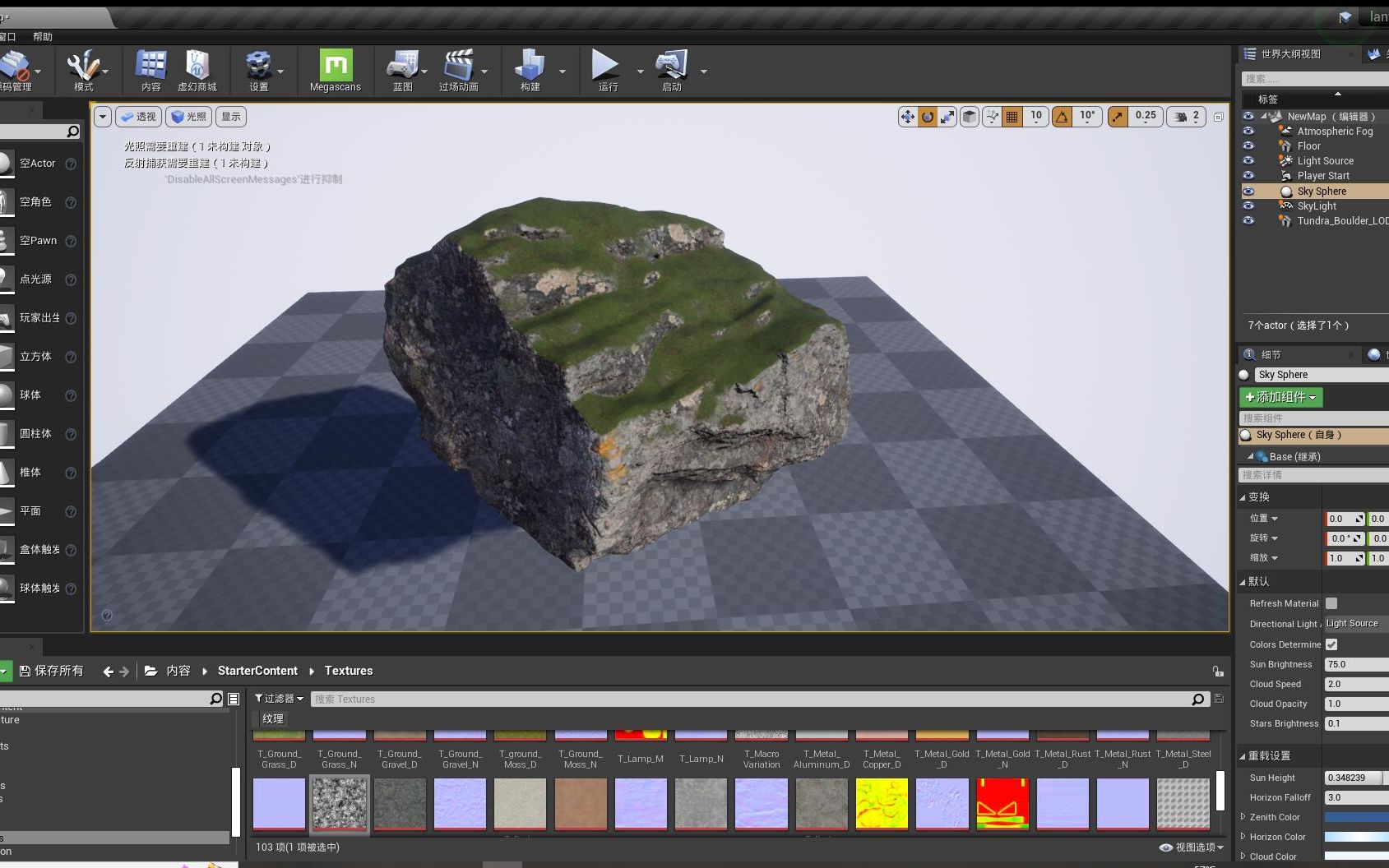Open the Megascans panel
1389x868 pixels.
click(x=334, y=70)
